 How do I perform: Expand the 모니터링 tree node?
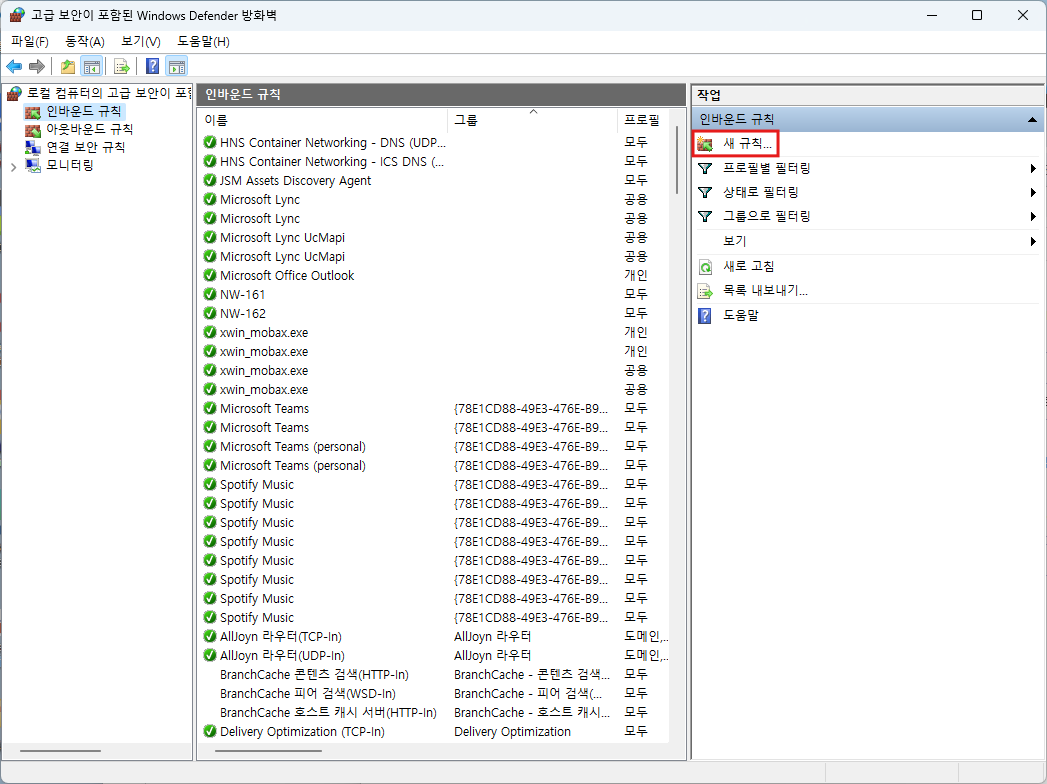[13, 166]
